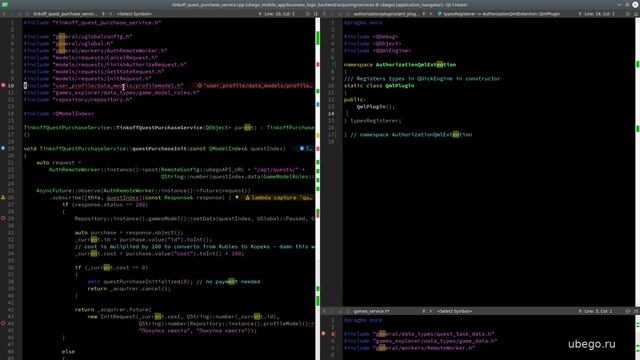Click QmlPlugin class name on line 10
Image resolution: width=640 pixels, height=360 pixels.
(400, 86)
